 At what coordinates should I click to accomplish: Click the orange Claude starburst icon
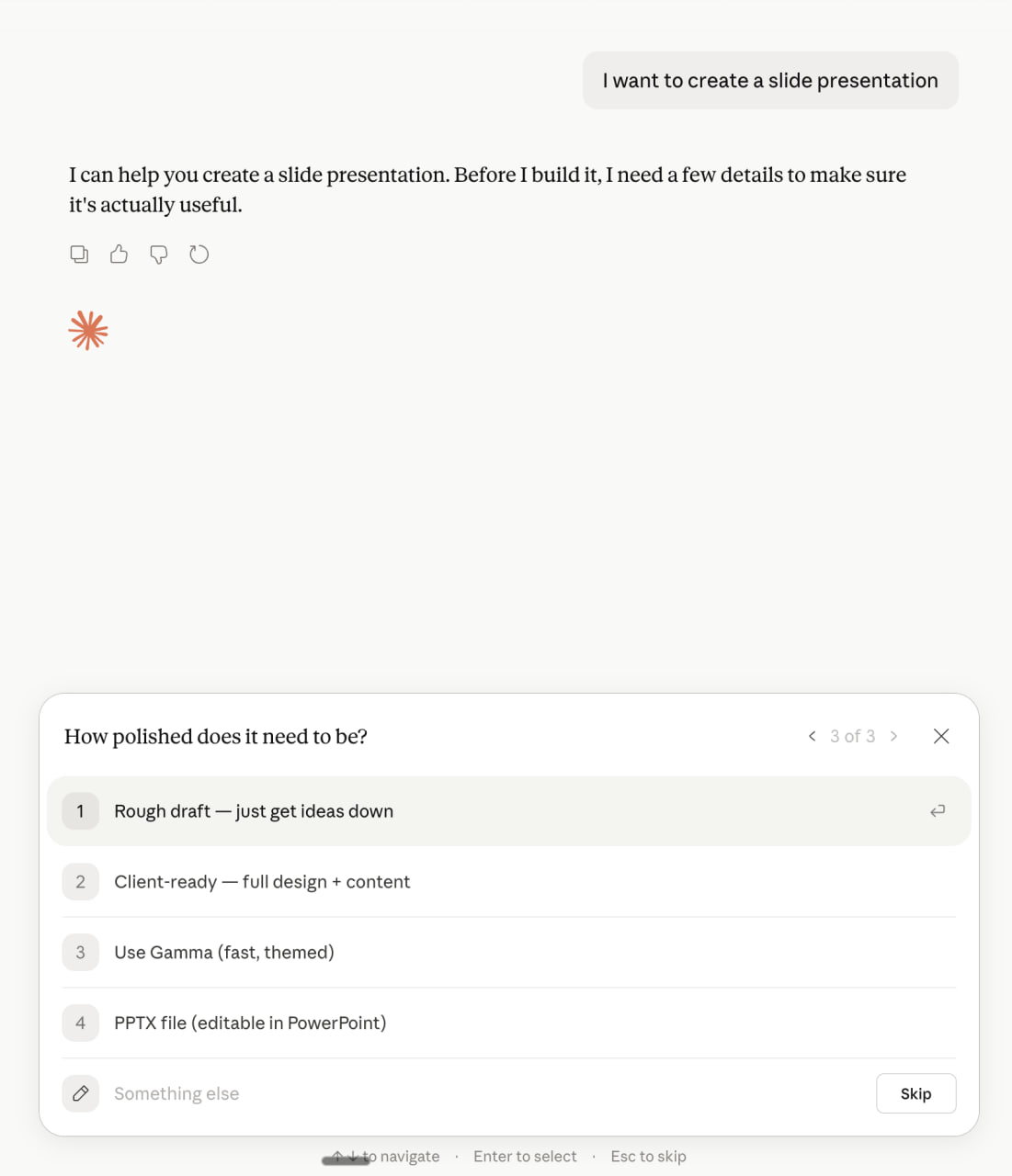pos(88,331)
